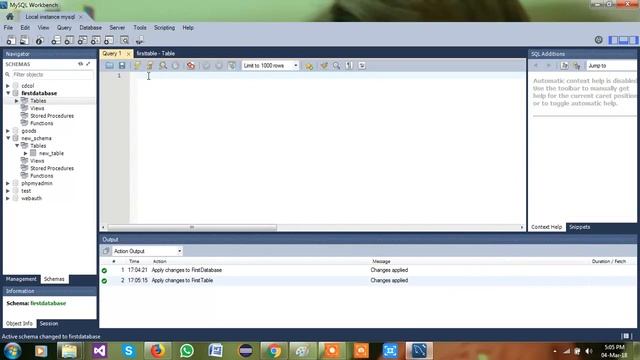Switch to the Snippets tab
The height and width of the screenshot is (360, 640).
(x=580, y=227)
